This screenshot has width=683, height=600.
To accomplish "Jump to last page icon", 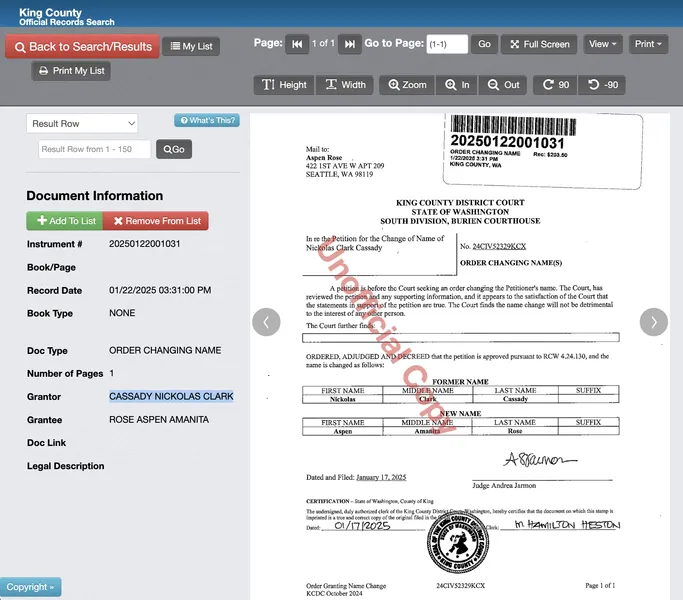I will (350, 44).
